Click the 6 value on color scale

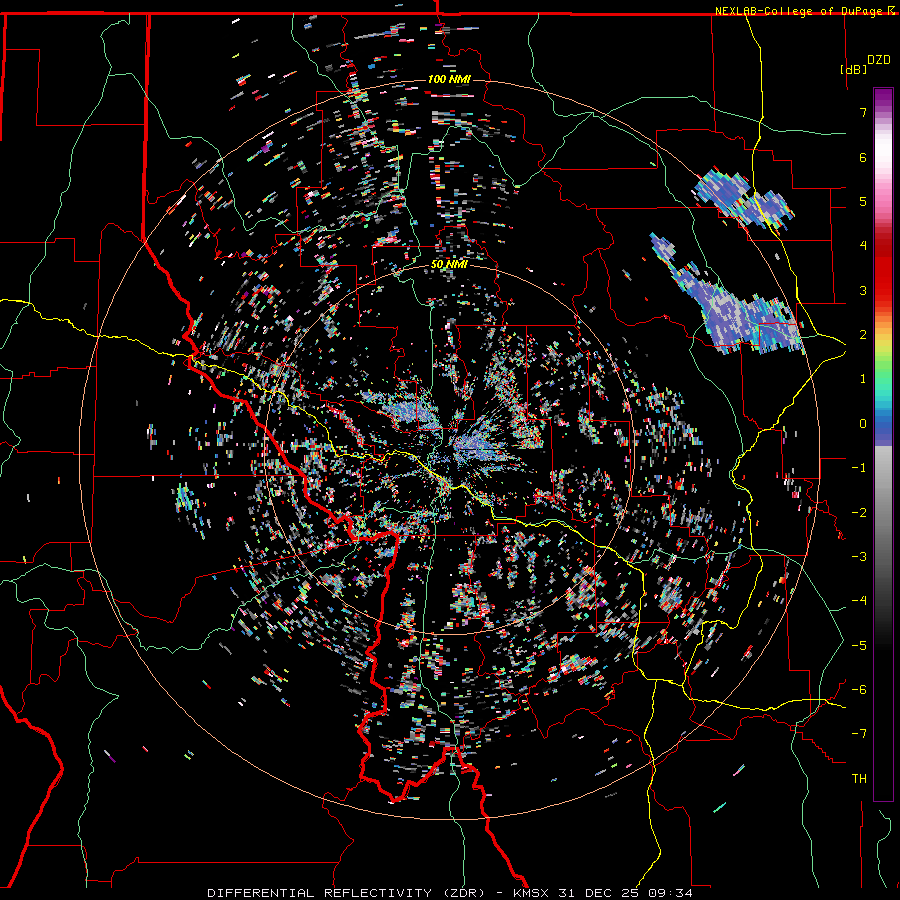863,157
